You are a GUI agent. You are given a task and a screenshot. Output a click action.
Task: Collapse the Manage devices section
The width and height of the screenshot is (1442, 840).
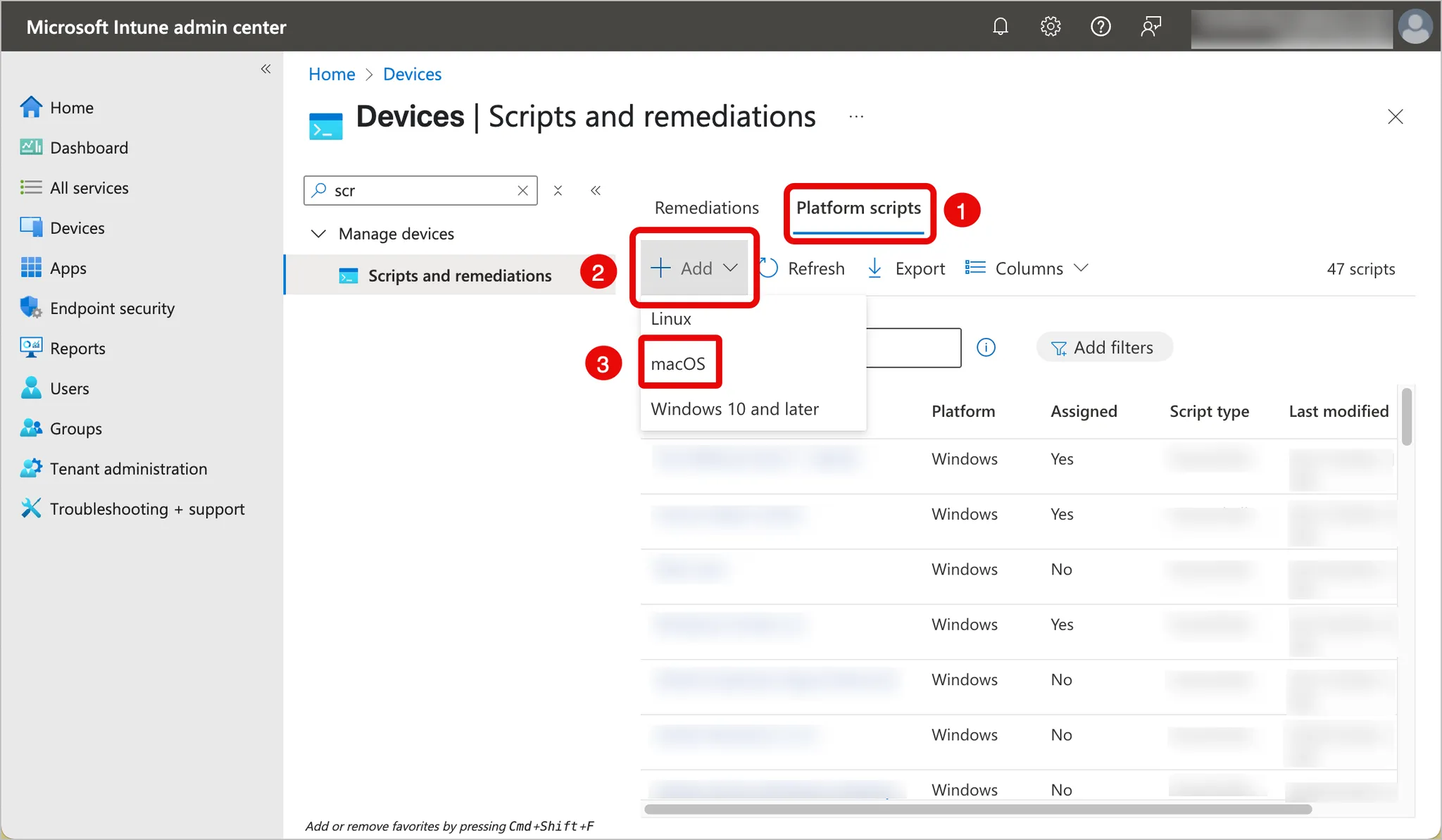319,234
